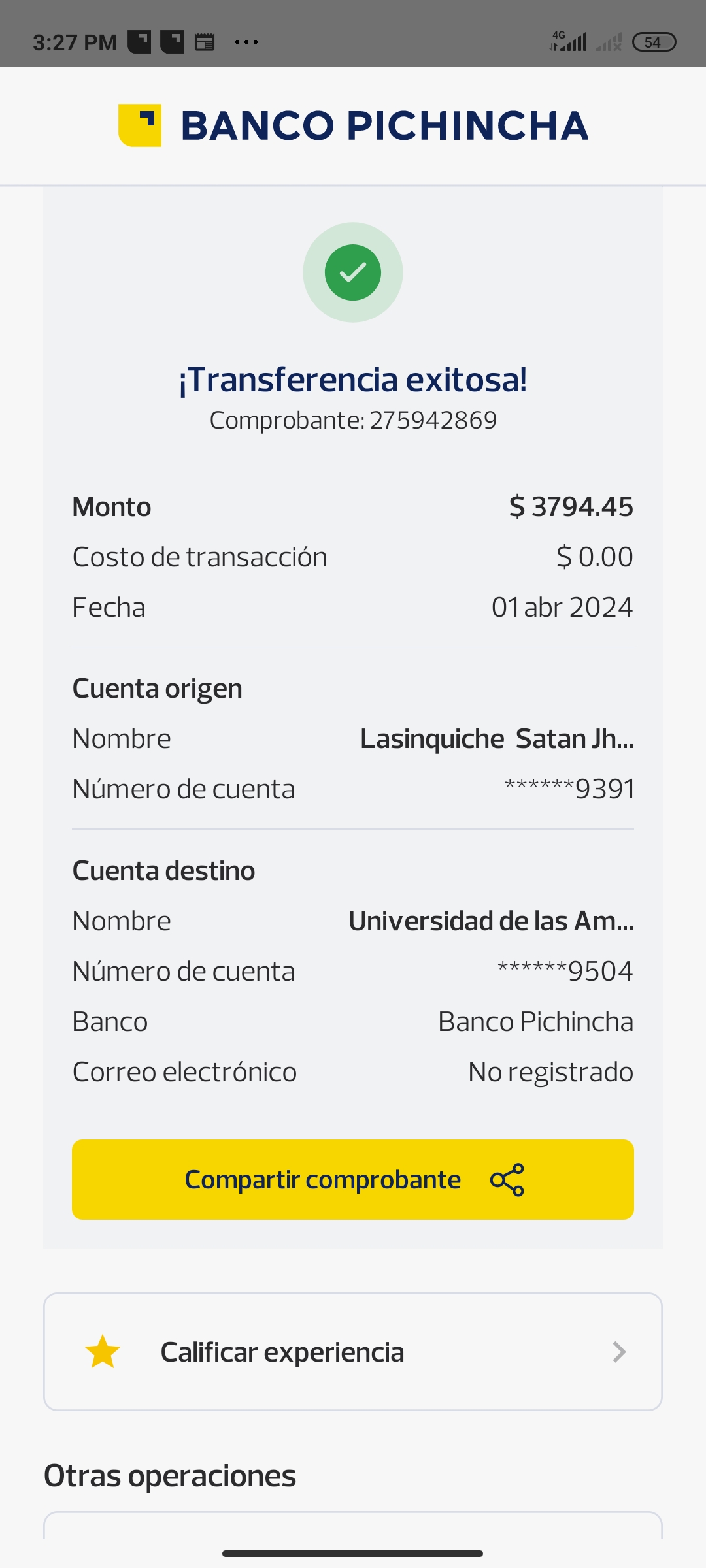
Task: Tap the destination account number ending 9504
Action: [x=565, y=972]
